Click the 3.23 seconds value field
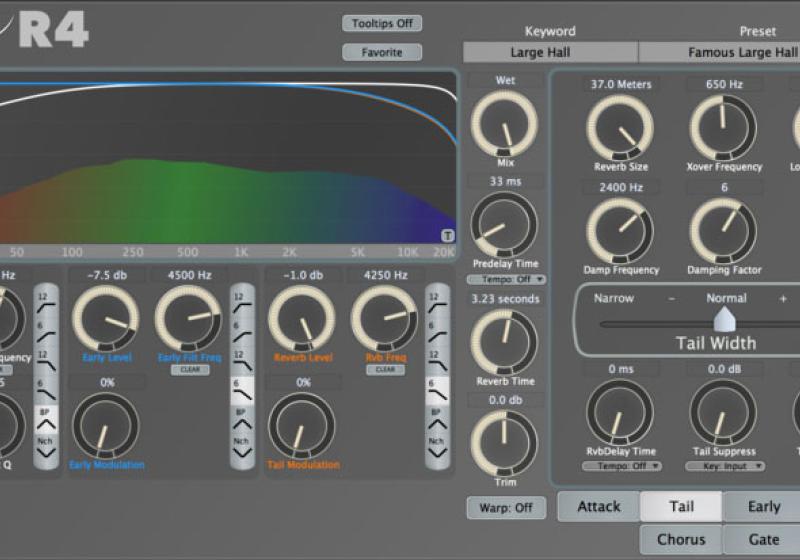Screen dimensions: 800x560 click(505, 299)
